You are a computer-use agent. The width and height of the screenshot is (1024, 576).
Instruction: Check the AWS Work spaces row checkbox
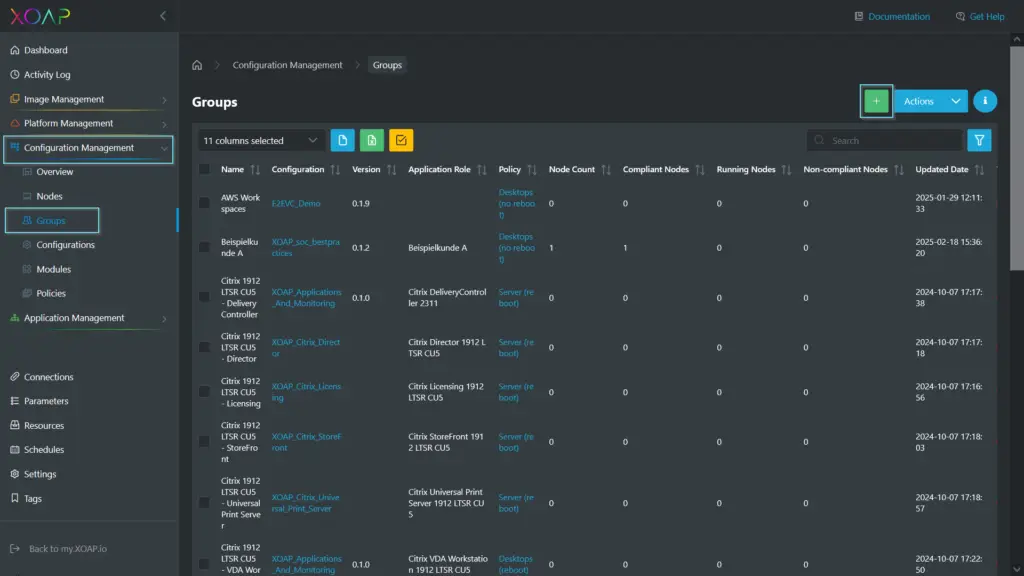[x=204, y=203]
